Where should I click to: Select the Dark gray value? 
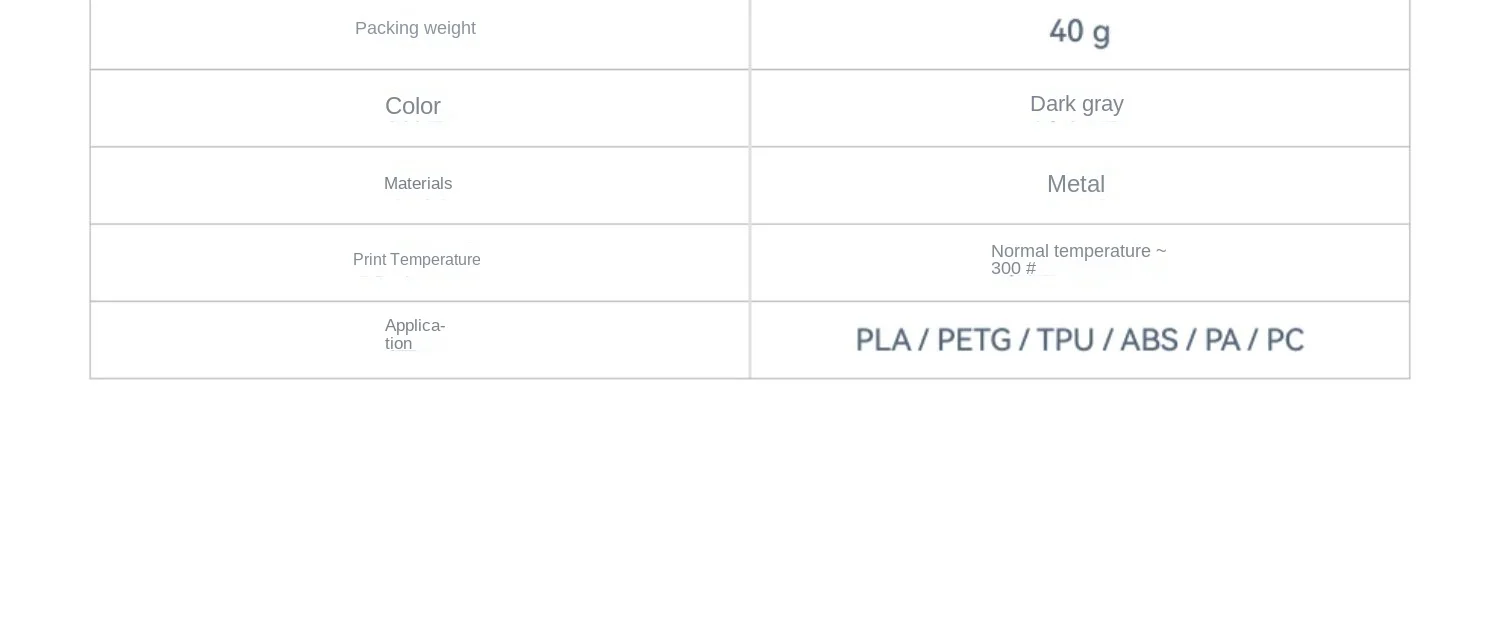1077,104
